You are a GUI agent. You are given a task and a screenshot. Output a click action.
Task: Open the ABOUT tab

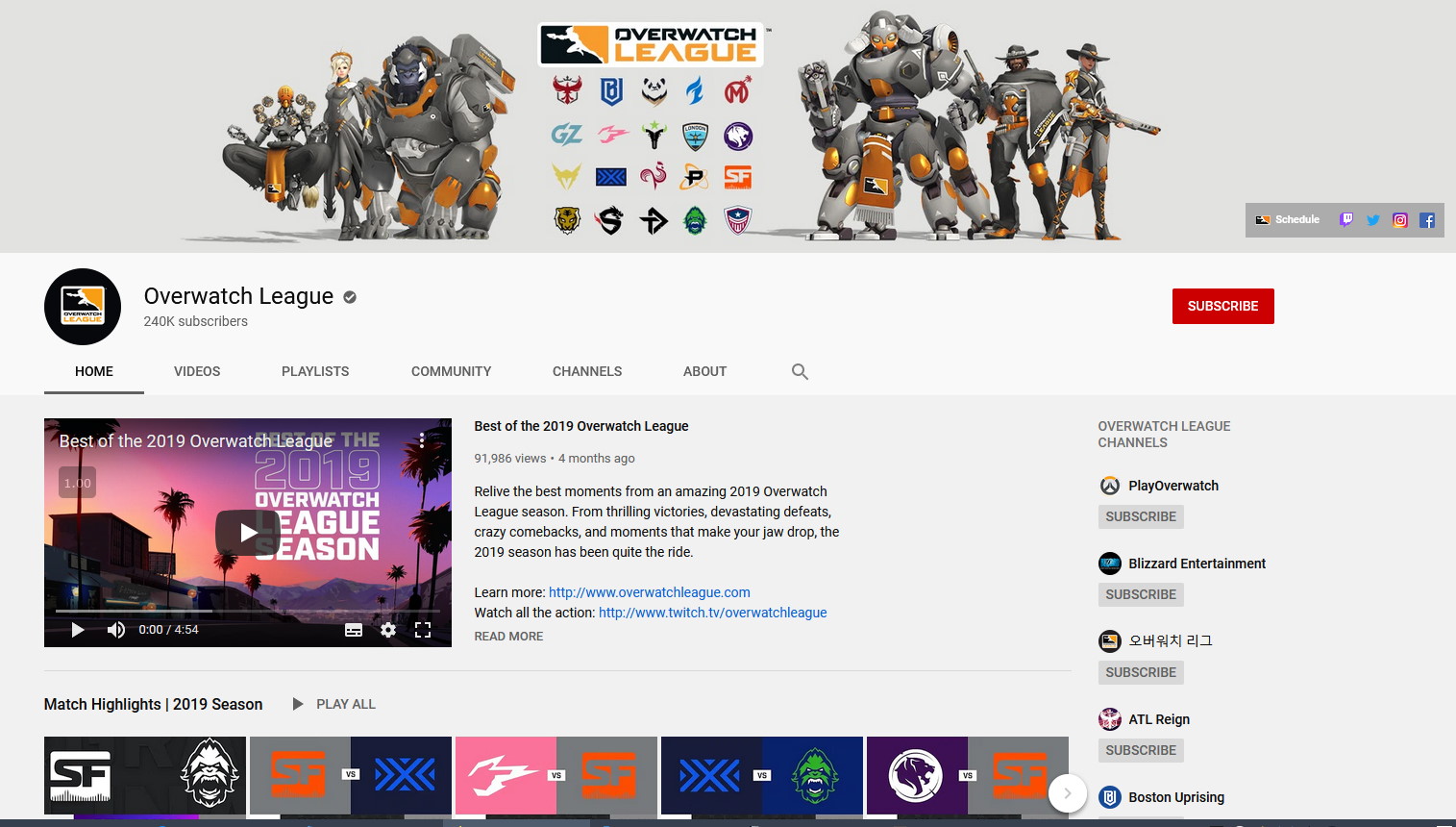click(704, 371)
